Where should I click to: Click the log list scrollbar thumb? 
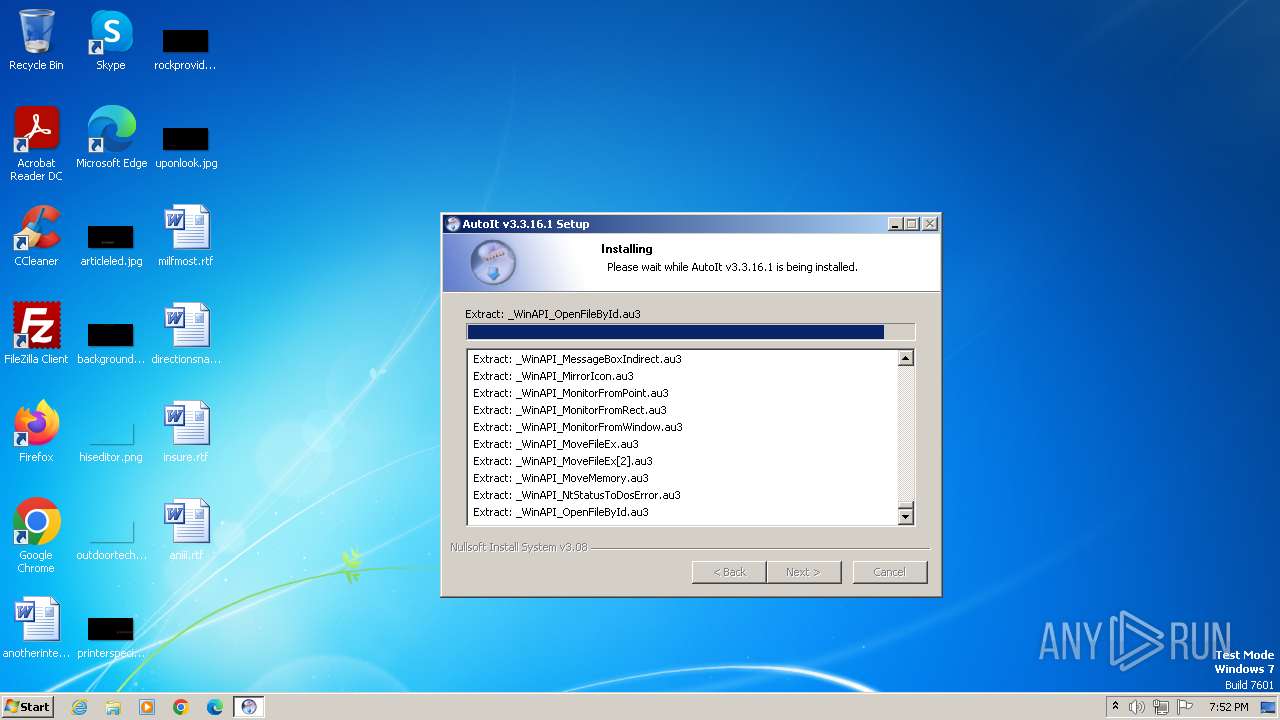tap(906, 503)
